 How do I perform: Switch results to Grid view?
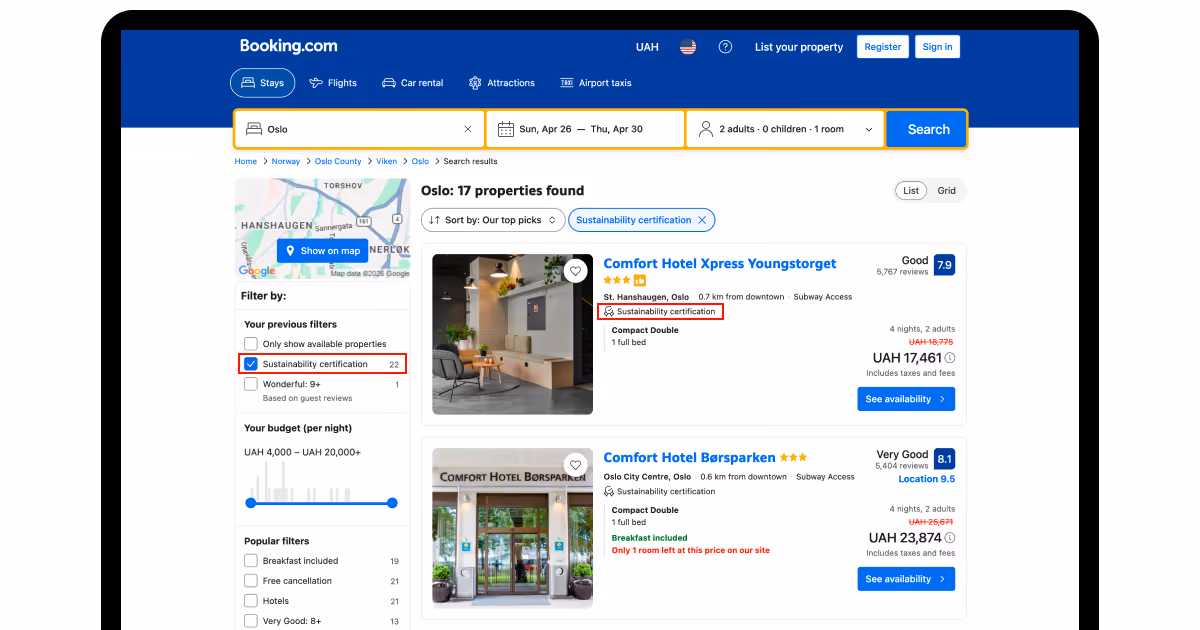tap(946, 190)
